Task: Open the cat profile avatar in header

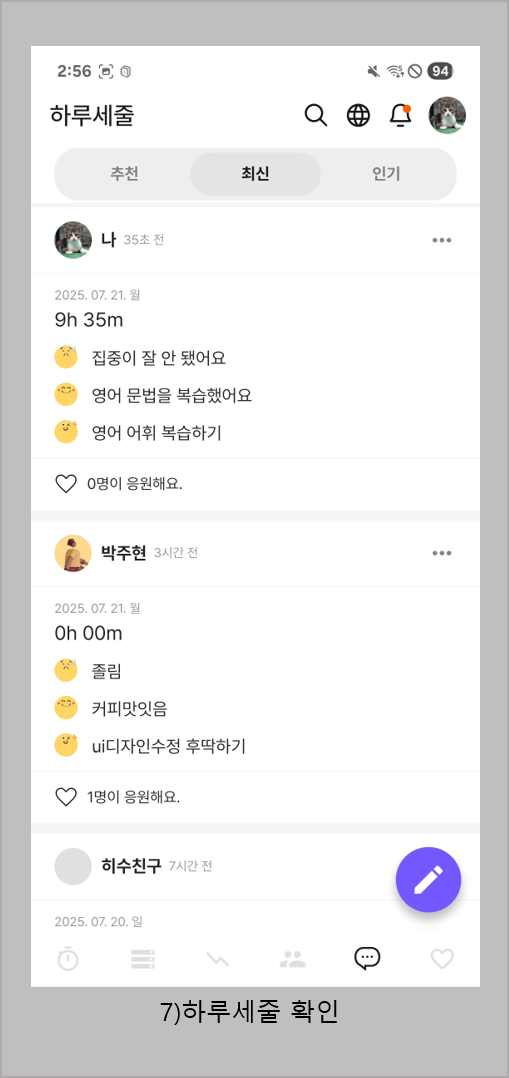Action: click(x=447, y=116)
